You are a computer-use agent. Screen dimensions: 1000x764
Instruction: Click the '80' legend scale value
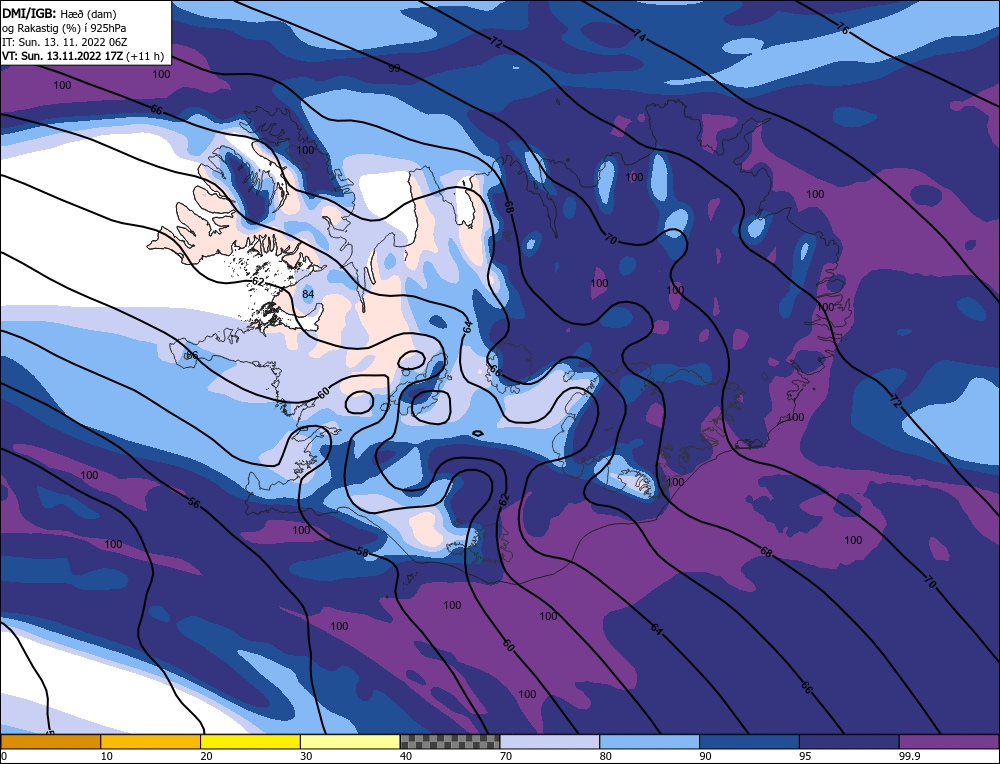[606, 756]
